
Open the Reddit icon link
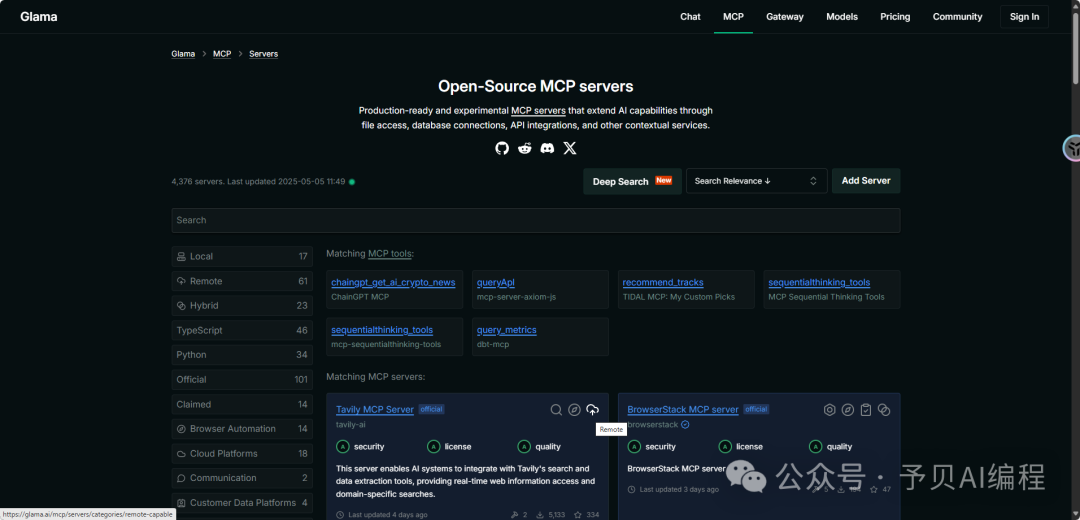[x=525, y=148]
